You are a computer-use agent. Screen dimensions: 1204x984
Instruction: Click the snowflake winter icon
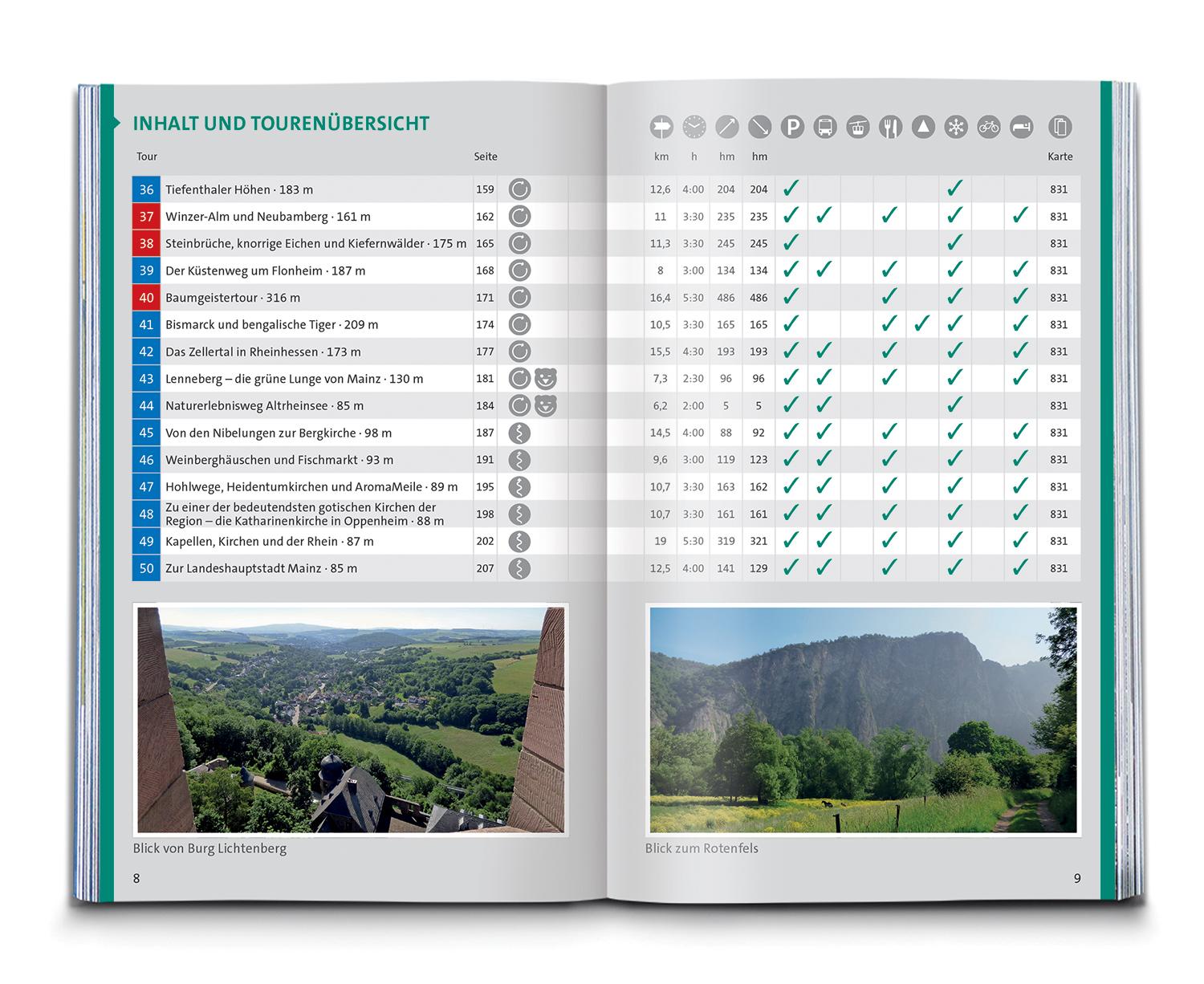[x=956, y=127]
